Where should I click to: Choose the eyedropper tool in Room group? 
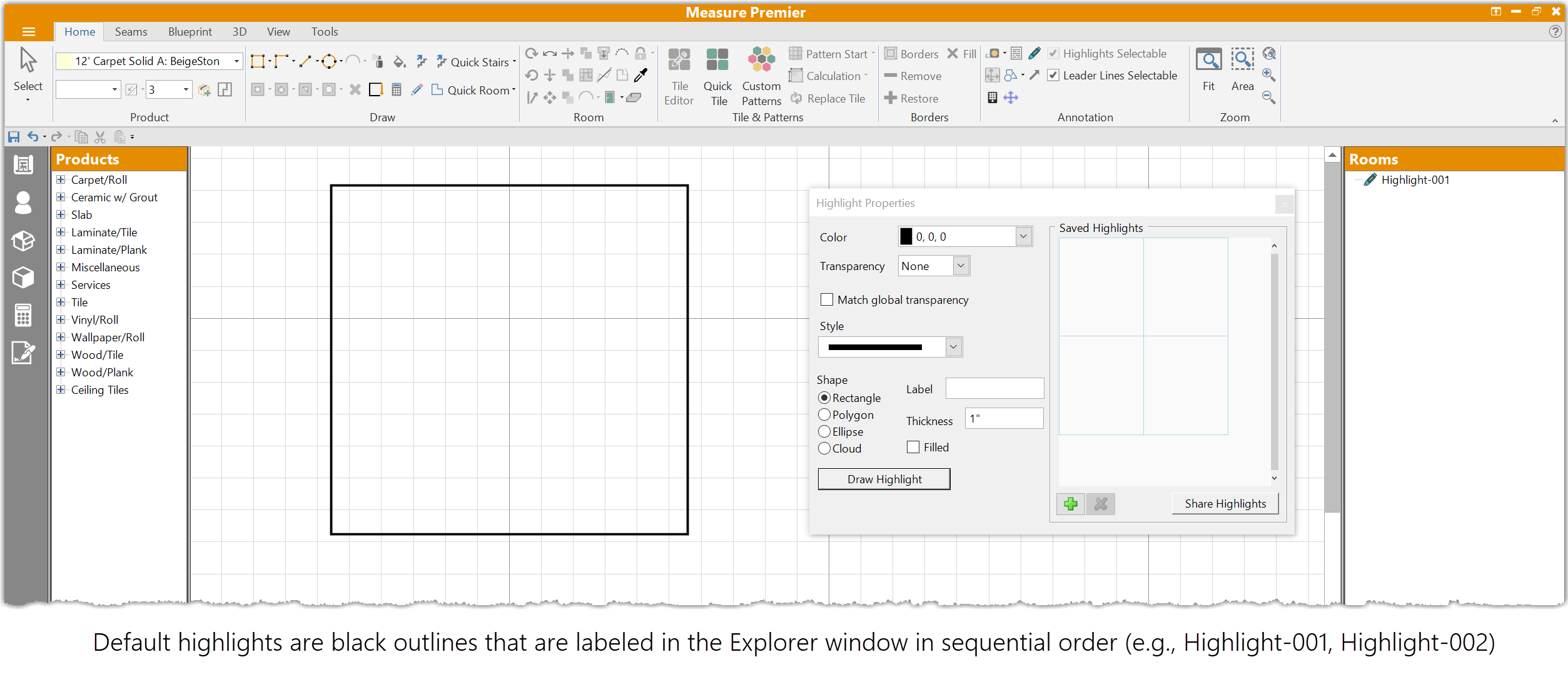[x=640, y=76]
